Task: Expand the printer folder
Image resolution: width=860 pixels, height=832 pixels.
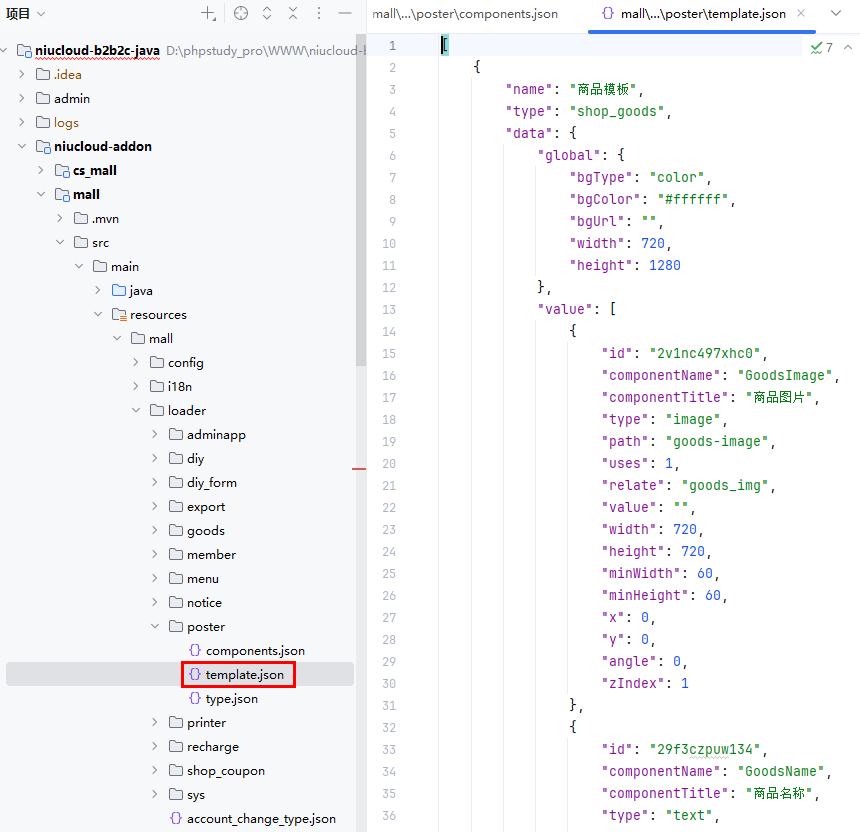Action: pyautogui.click(x=155, y=723)
